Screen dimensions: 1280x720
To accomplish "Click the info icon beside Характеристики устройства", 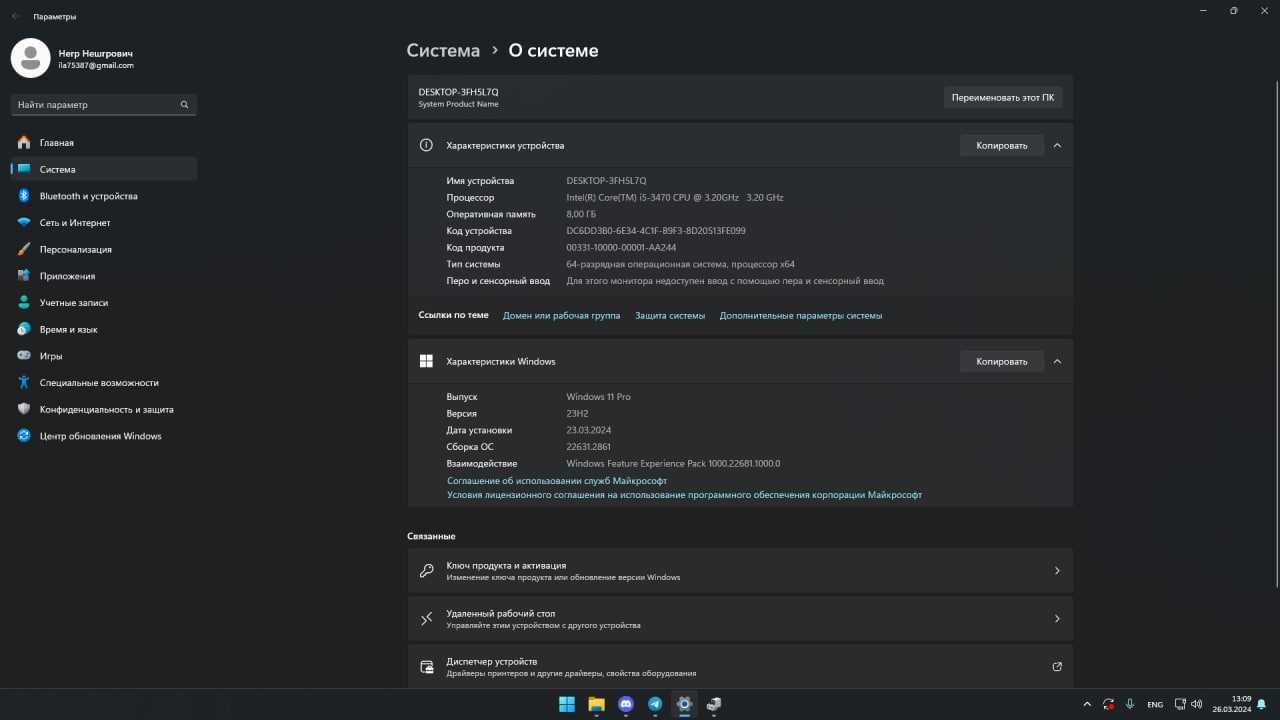I will pos(426,145).
